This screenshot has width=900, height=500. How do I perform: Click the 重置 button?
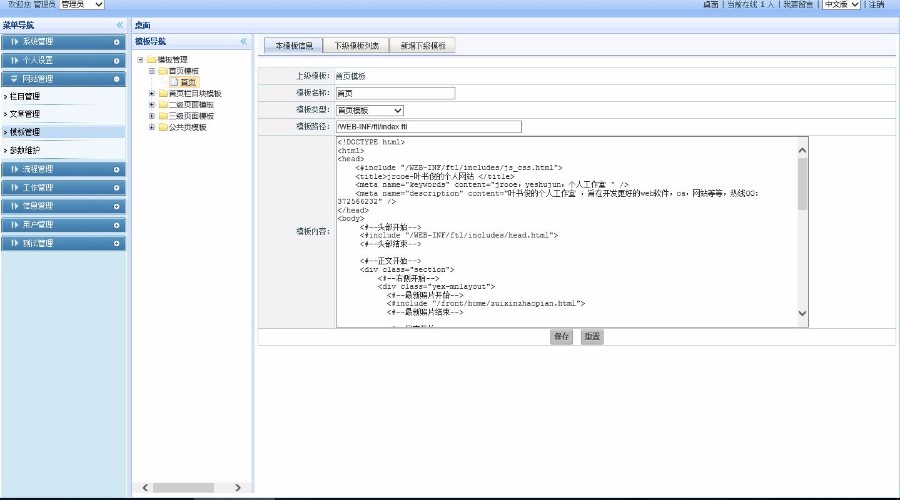[592, 336]
